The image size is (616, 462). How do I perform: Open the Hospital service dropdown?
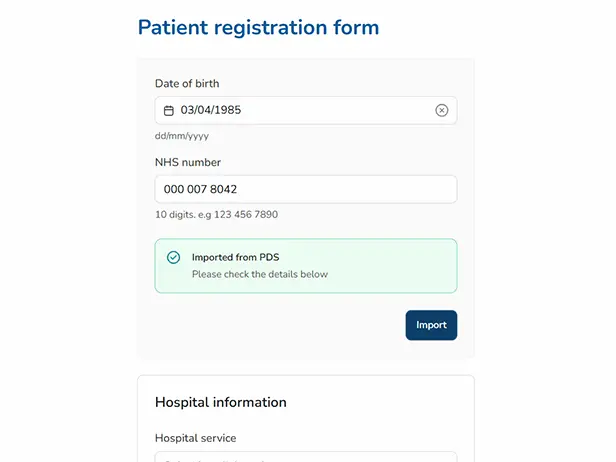(305, 457)
